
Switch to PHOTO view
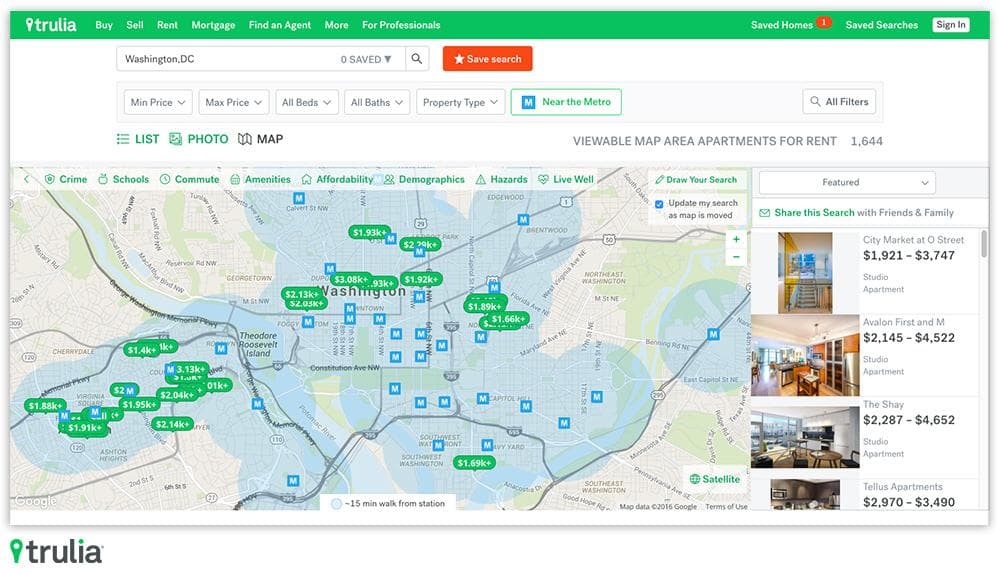click(198, 139)
